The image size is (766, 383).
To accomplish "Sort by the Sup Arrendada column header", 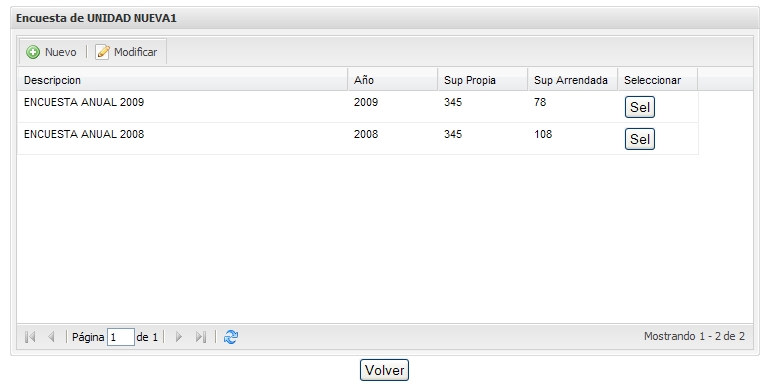I will point(573,80).
